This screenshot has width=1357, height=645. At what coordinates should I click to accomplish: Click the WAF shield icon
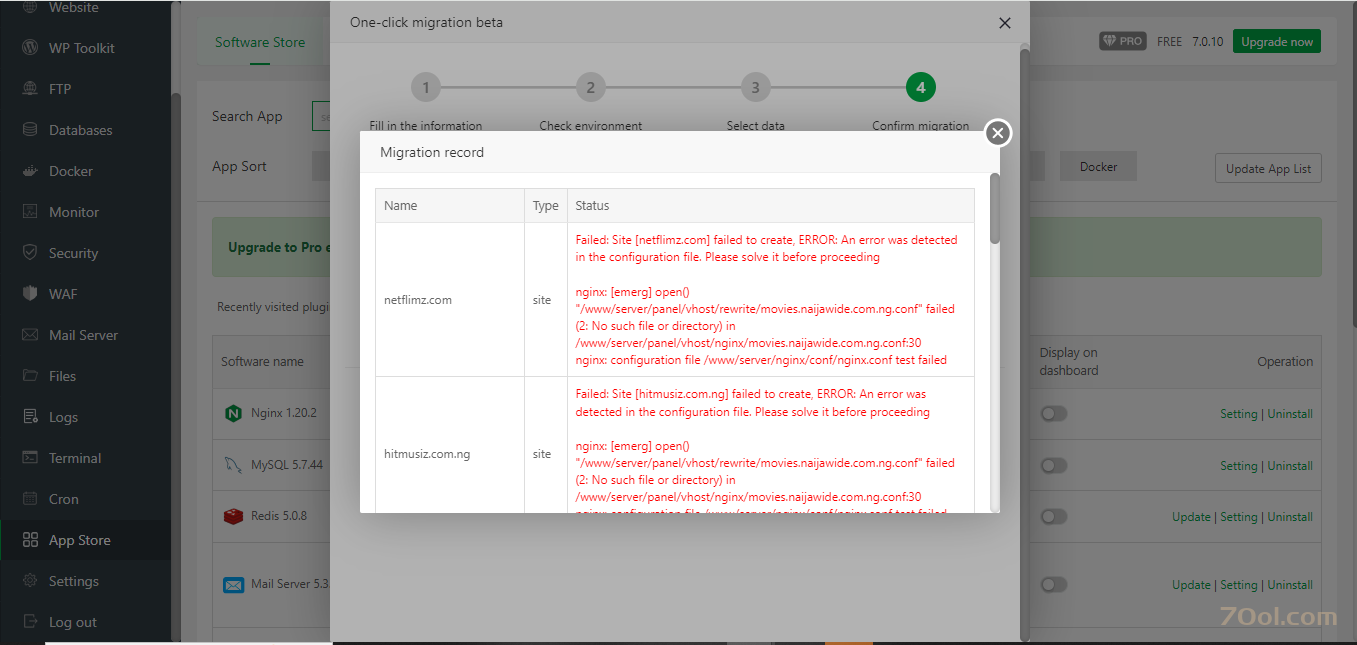coord(30,294)
